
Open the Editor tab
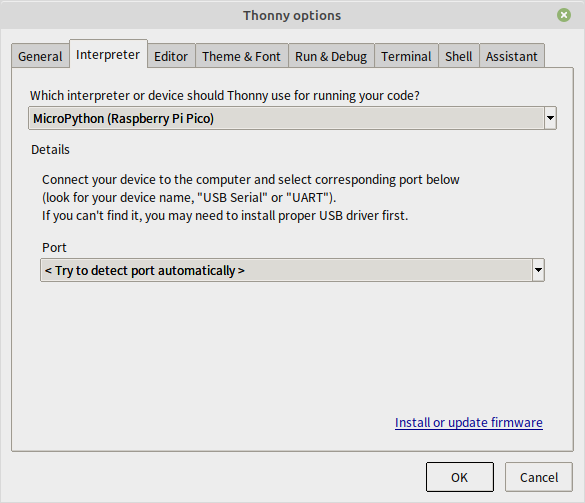click(171, 56)
